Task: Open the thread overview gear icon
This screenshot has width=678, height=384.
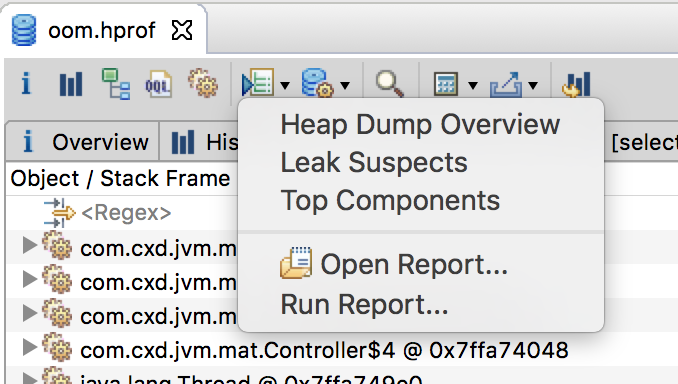Action: click(203, 83)
